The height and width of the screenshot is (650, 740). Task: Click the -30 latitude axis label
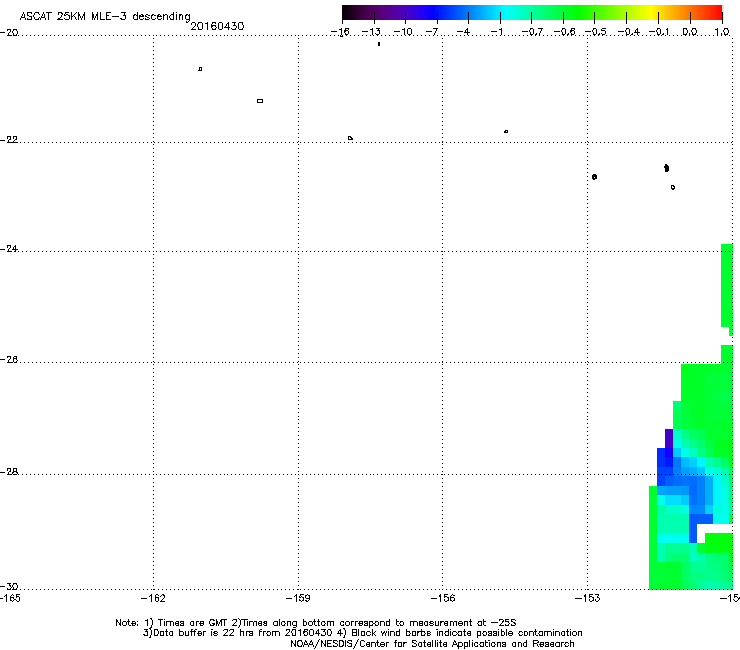[x=9, y=586]
